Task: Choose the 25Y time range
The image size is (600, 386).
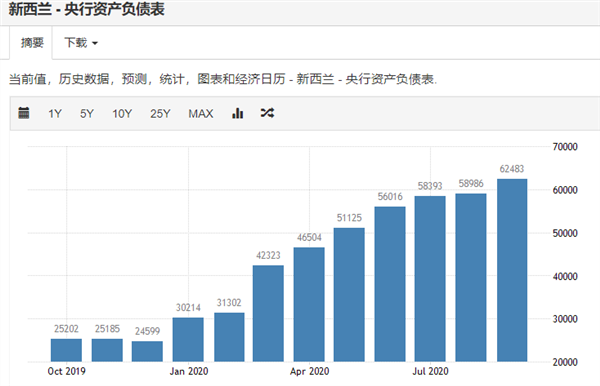Action: click(x=160, y=114)
